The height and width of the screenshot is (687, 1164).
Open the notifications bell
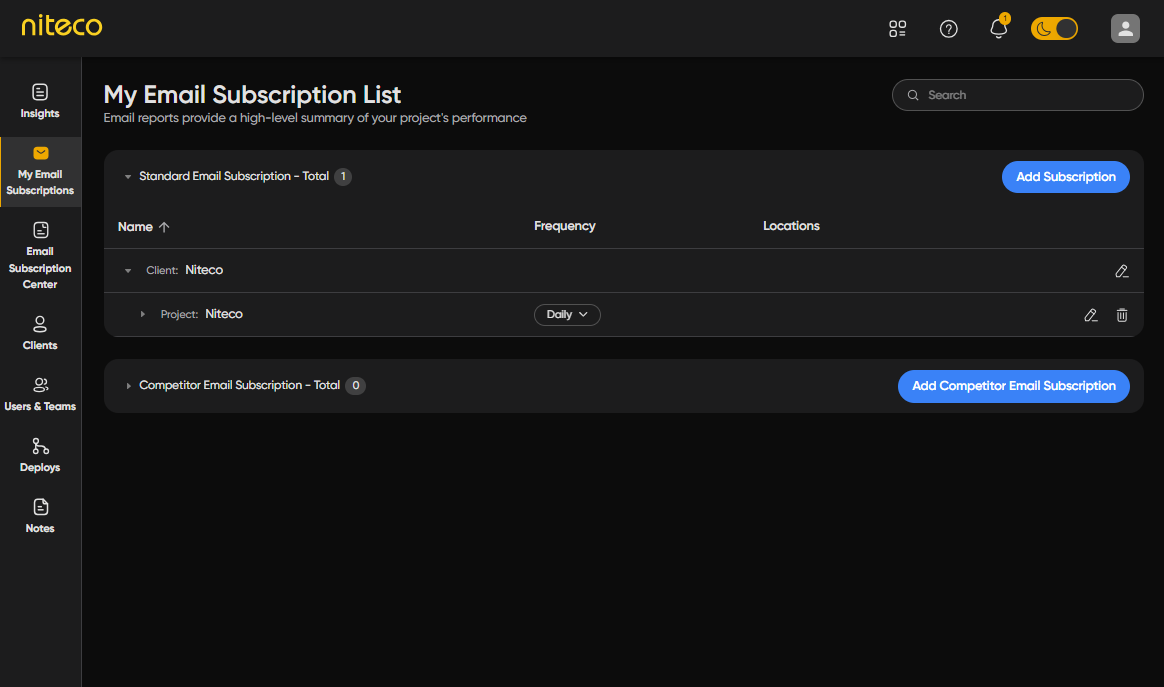coord(998,28)
